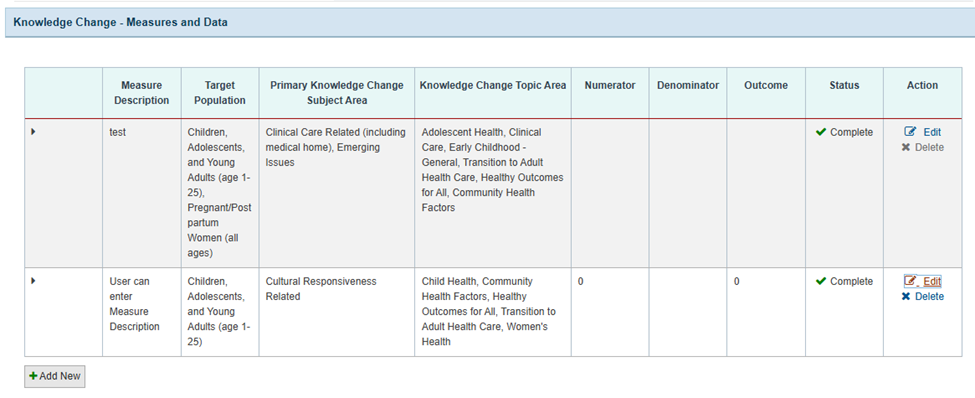Click Knowledge Change - Measures and Data heading

click(121, 22)
